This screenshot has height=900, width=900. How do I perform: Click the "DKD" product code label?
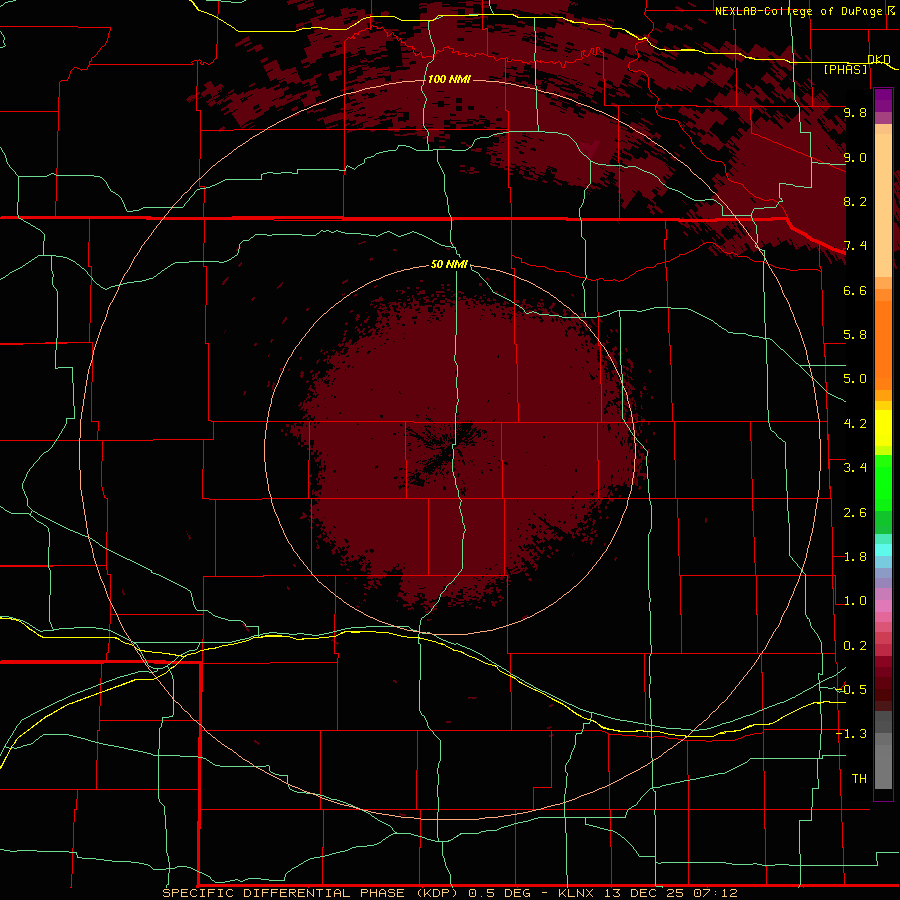[x=879, y=59]
